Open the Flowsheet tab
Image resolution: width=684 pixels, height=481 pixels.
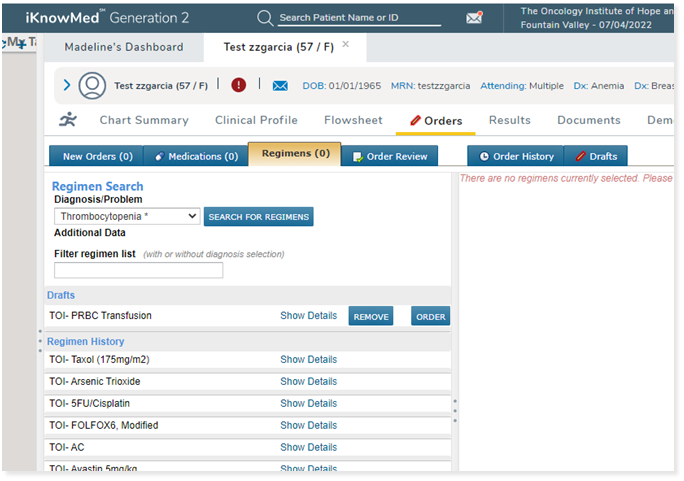pos(353,120)
